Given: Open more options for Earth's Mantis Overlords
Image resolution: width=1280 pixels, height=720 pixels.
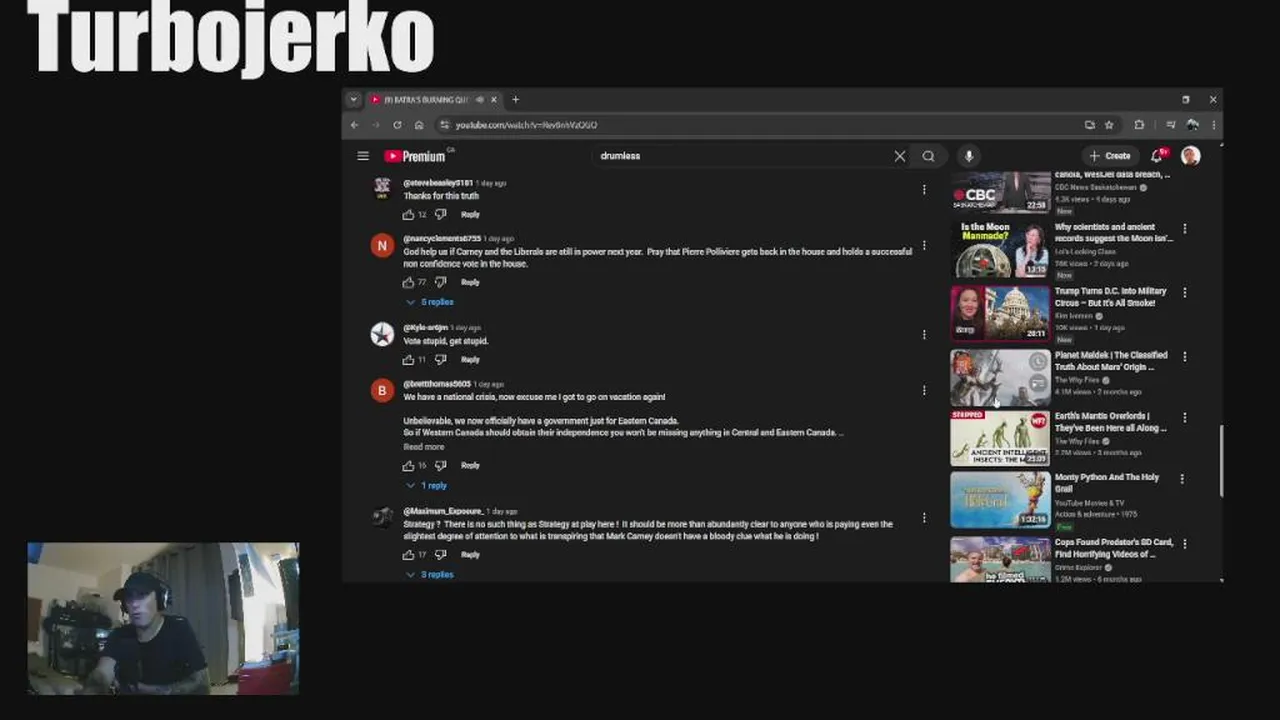Looking at the screenshot, I should pyautogui.click(x=1185, y=418).
